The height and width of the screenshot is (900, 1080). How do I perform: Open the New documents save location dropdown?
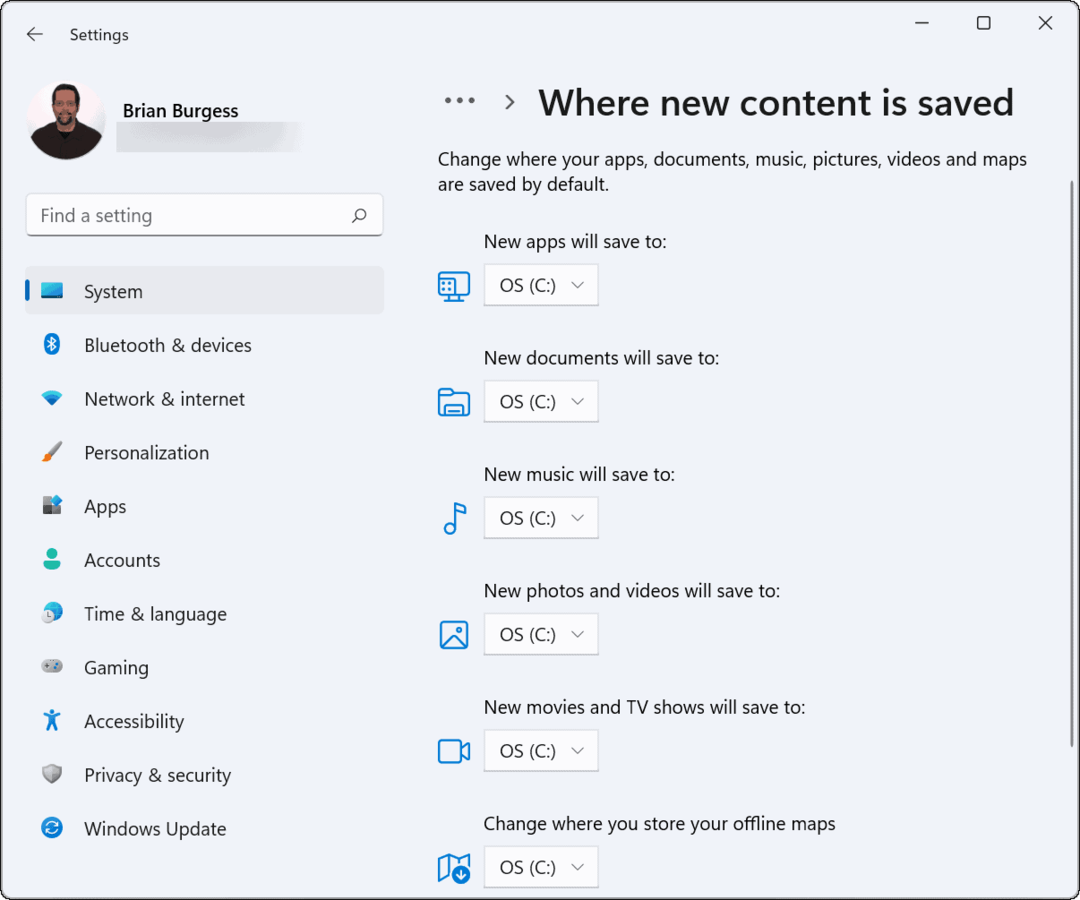pos(541,402)
